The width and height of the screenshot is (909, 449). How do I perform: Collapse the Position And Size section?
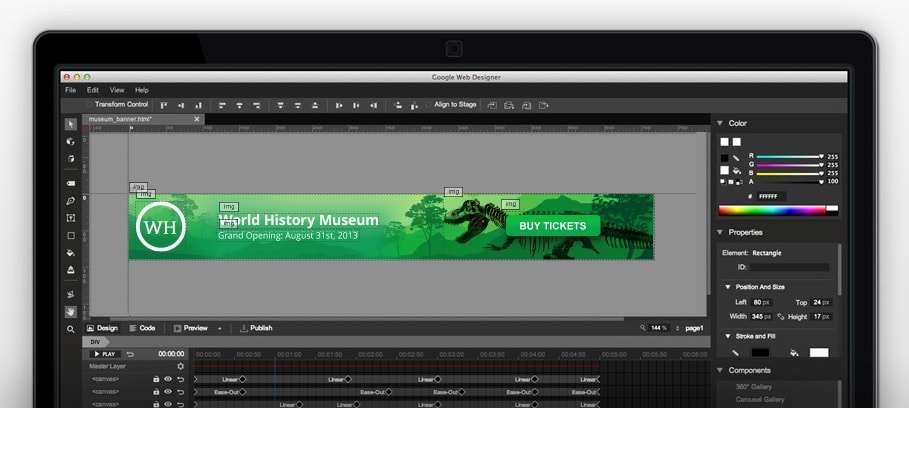[728, 287]
